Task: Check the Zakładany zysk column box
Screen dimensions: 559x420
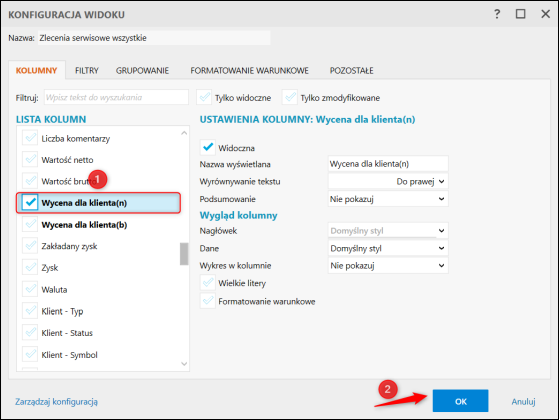Action: [x=30, y=246]
